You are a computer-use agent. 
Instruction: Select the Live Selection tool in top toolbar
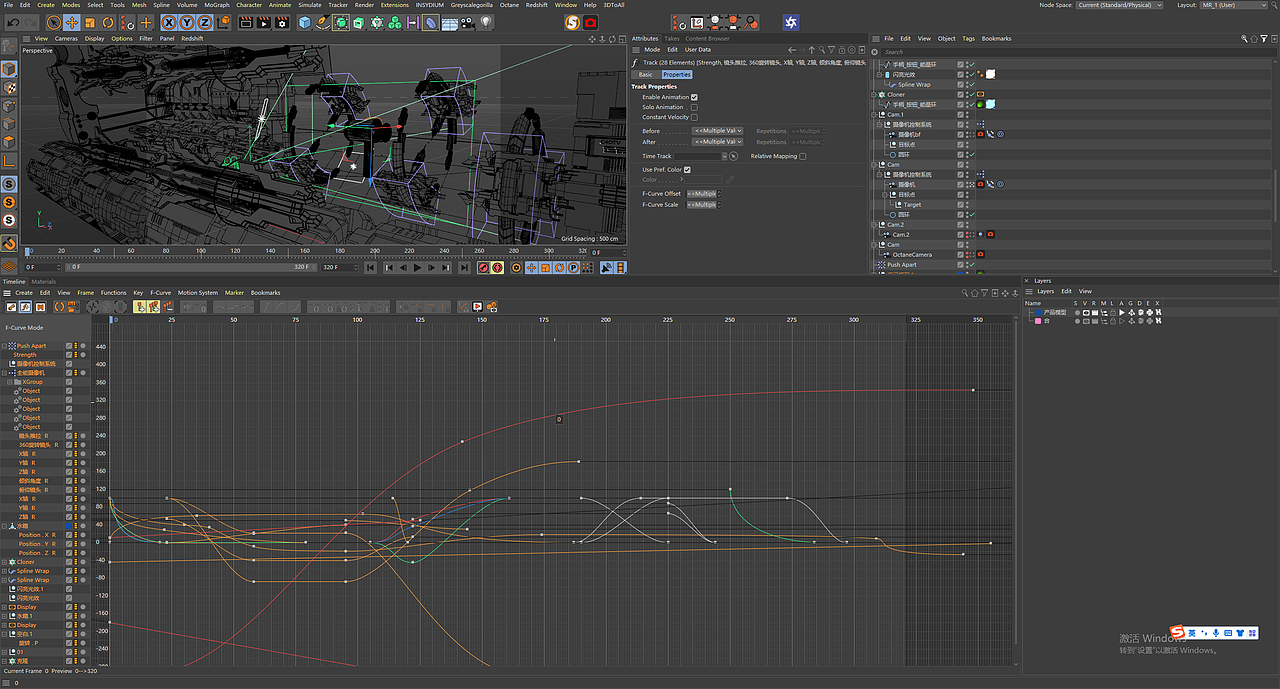[54, 22]
